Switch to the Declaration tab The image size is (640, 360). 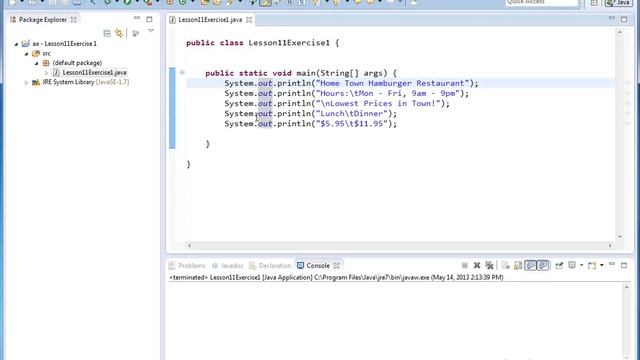click(x=270, y=266)
